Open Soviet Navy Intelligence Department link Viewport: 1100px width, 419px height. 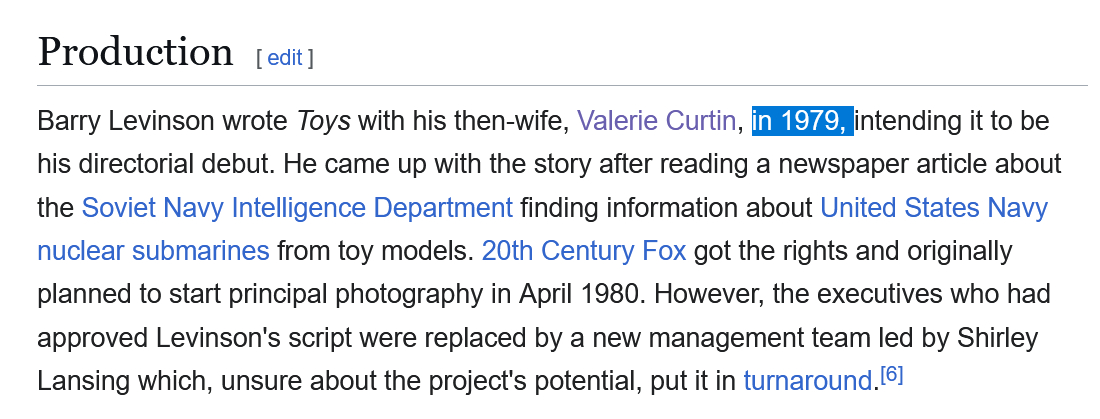coord(297,207)
